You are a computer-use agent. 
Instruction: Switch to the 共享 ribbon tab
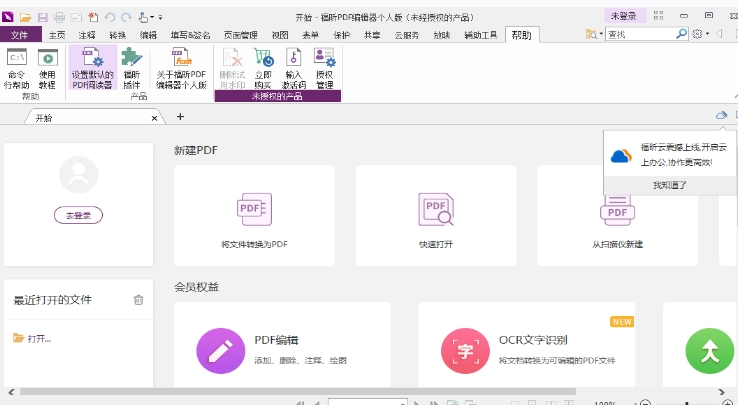[372, 35]
